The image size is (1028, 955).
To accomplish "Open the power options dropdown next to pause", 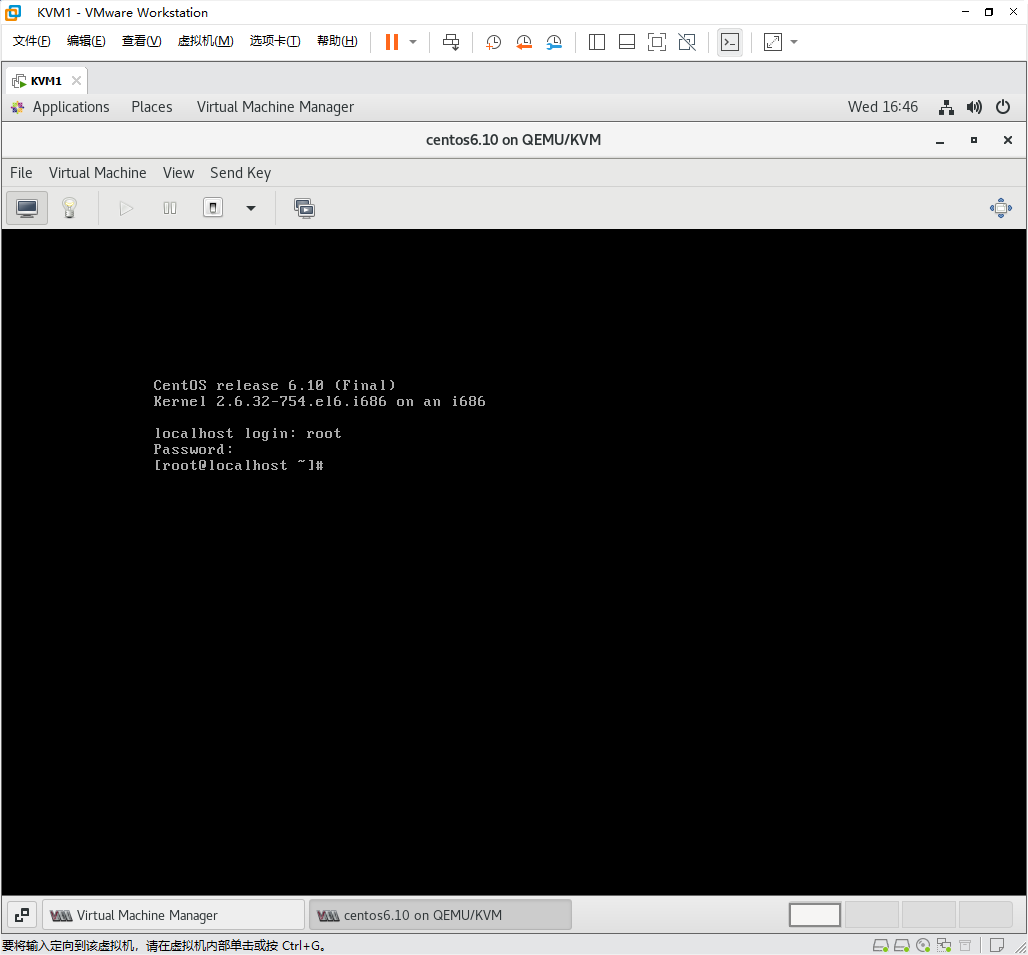I will pos(413,42).
